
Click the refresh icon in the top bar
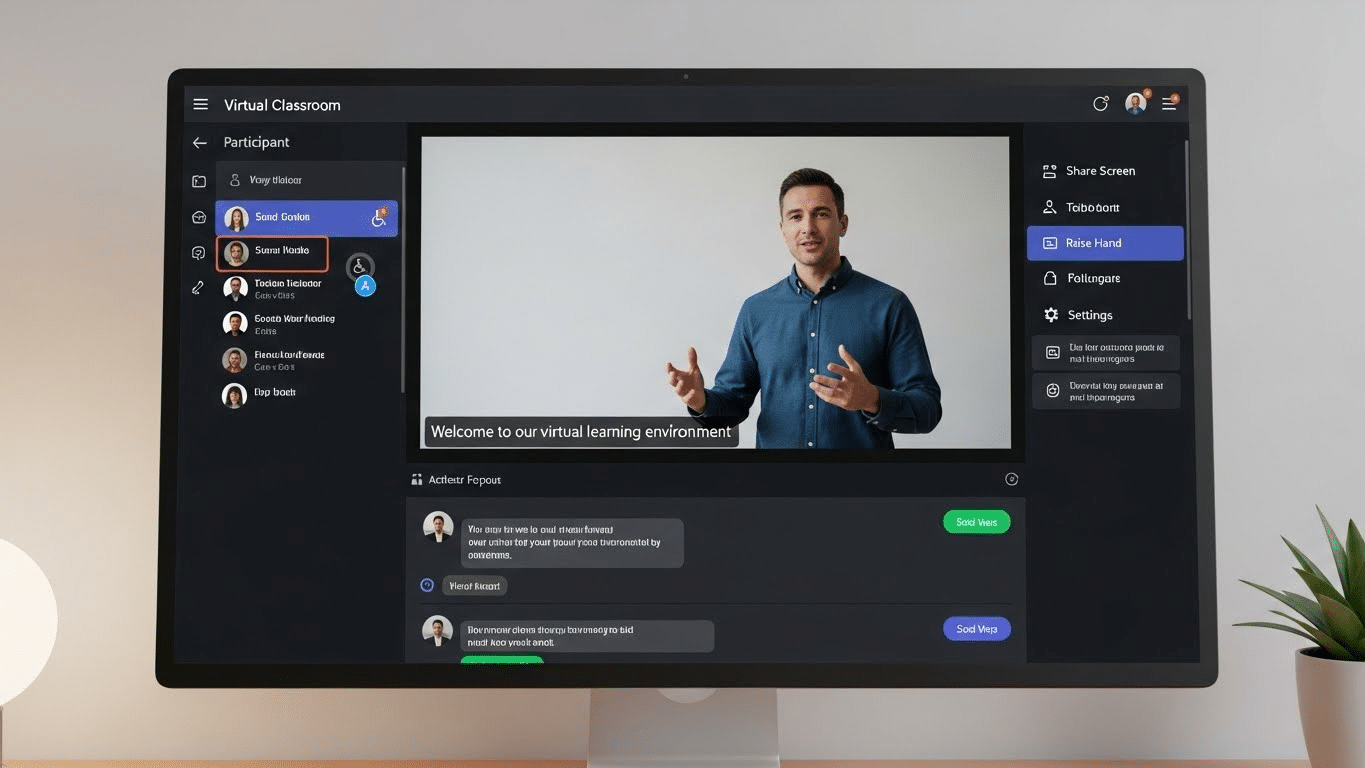point(1100,103)
